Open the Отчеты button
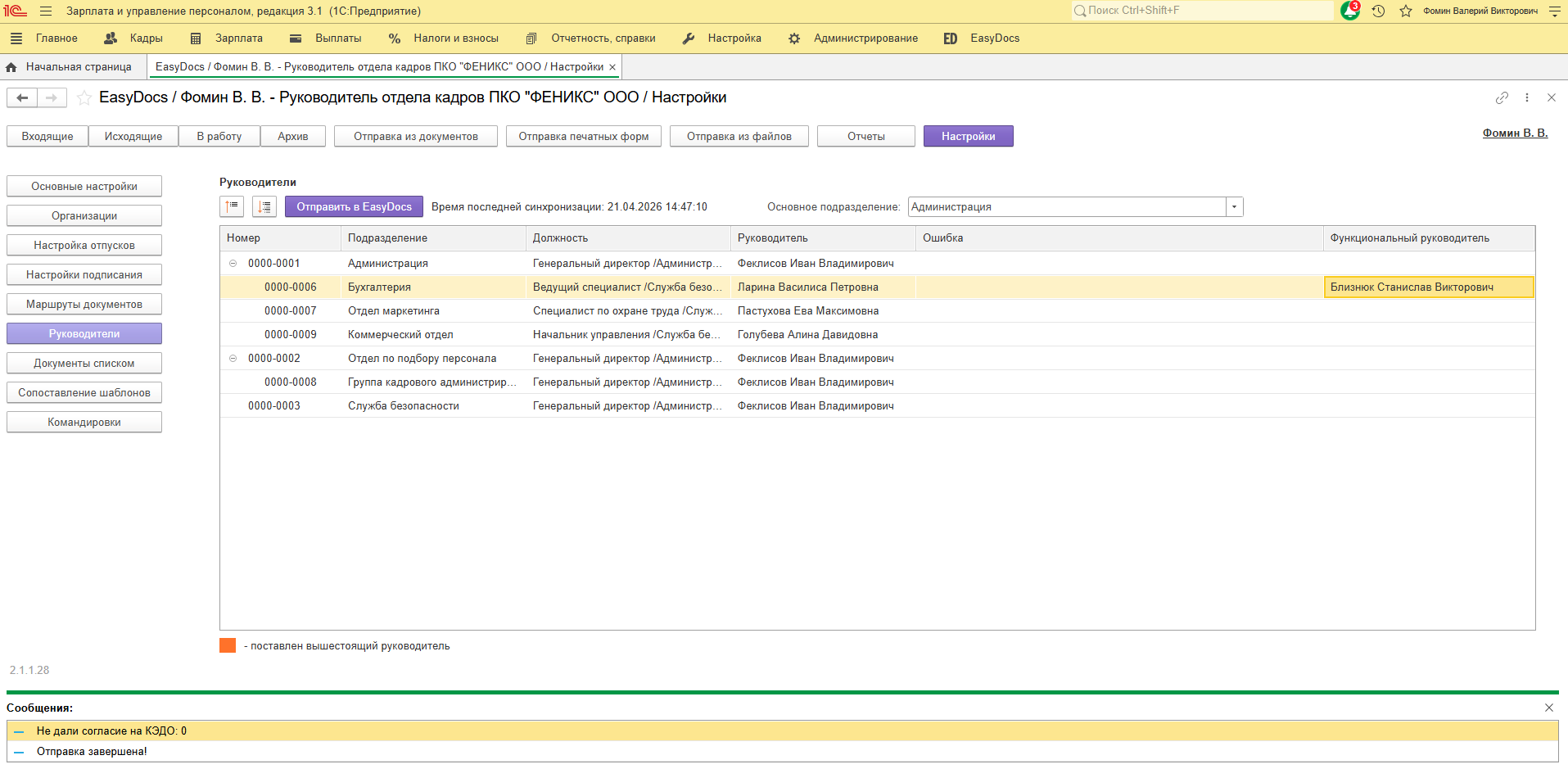 click(x=866, y=136)
